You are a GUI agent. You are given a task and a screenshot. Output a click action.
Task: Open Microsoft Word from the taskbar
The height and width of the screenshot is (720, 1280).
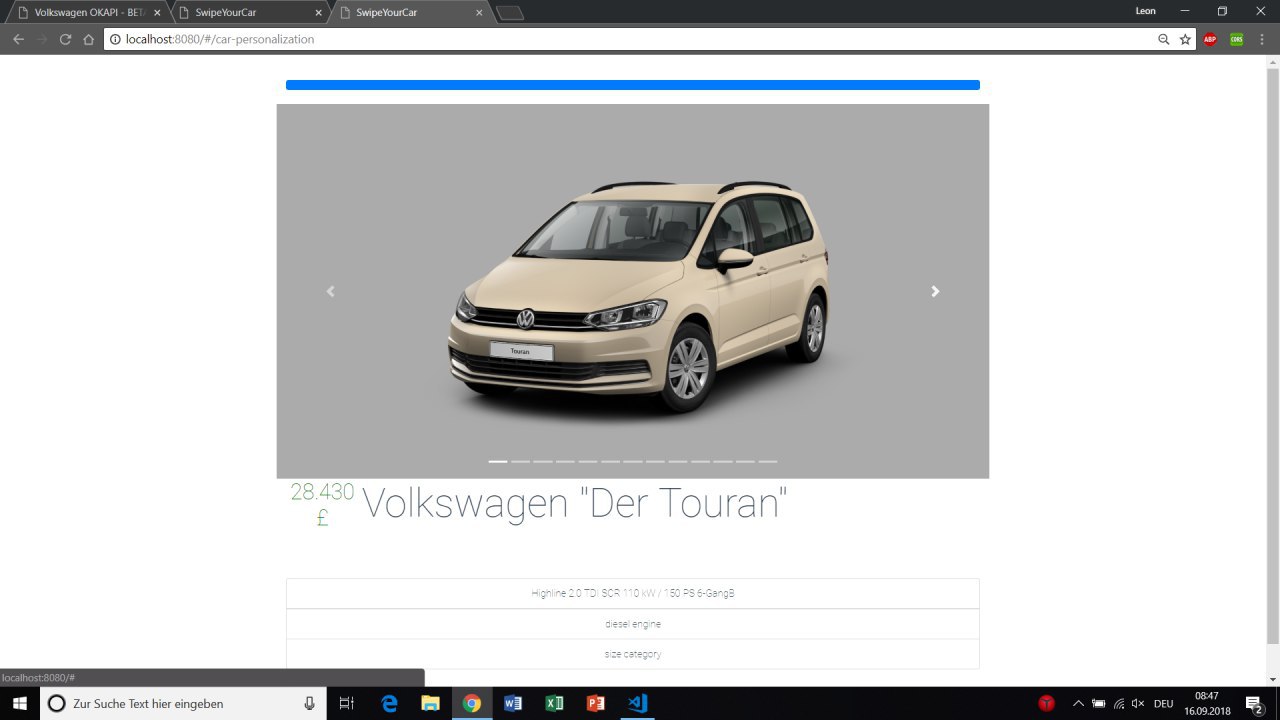click(513, 703)
